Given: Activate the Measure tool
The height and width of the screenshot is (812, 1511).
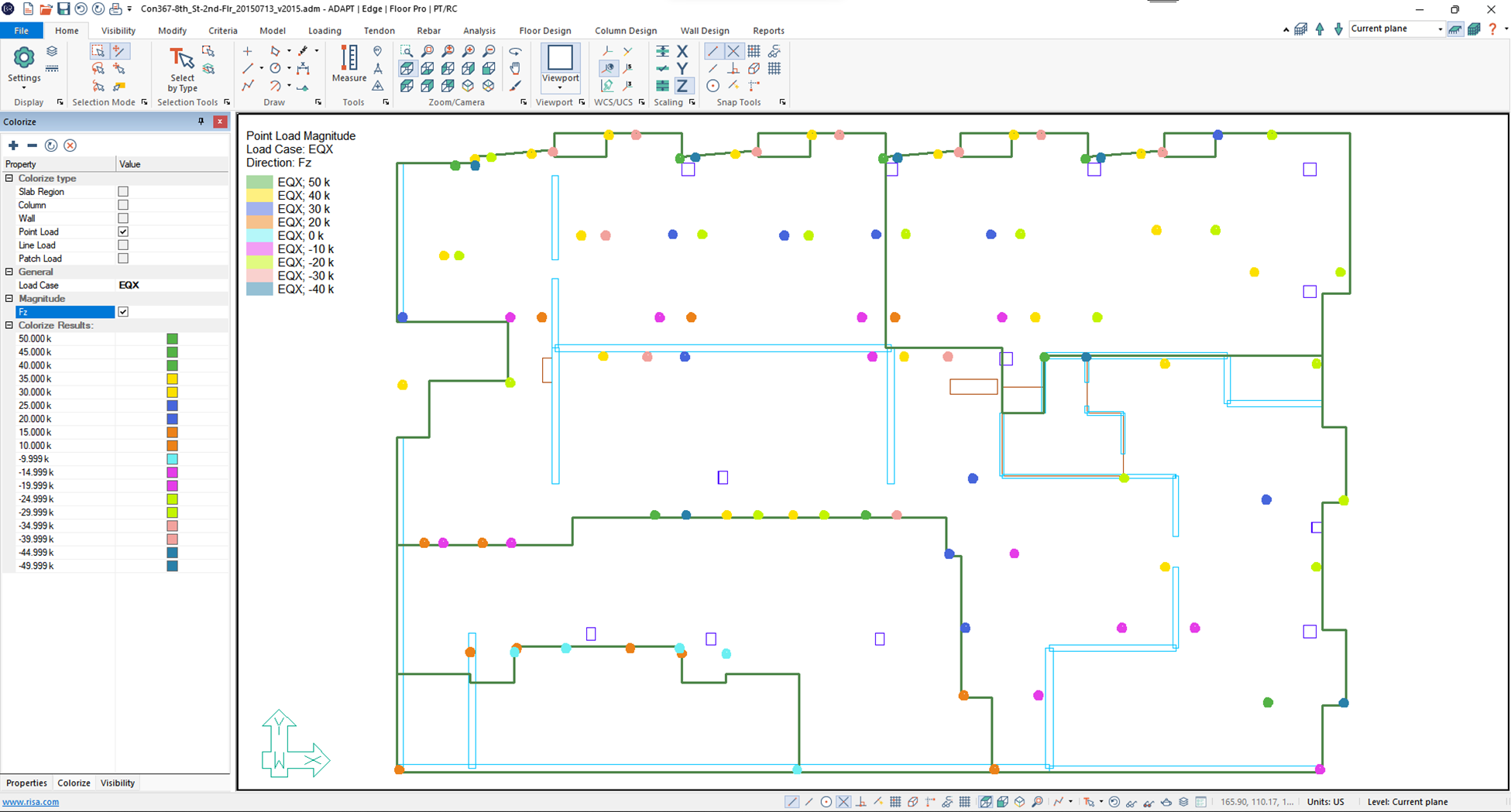Looking at the screenshot, I should tap(349, 63).
